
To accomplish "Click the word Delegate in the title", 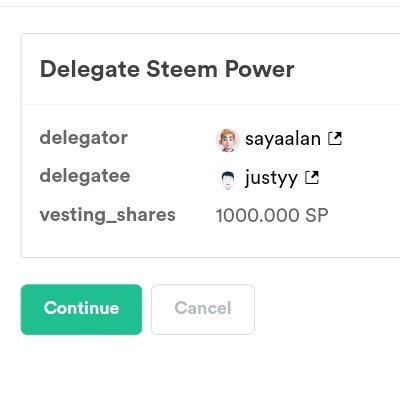I will pos(90,71).
